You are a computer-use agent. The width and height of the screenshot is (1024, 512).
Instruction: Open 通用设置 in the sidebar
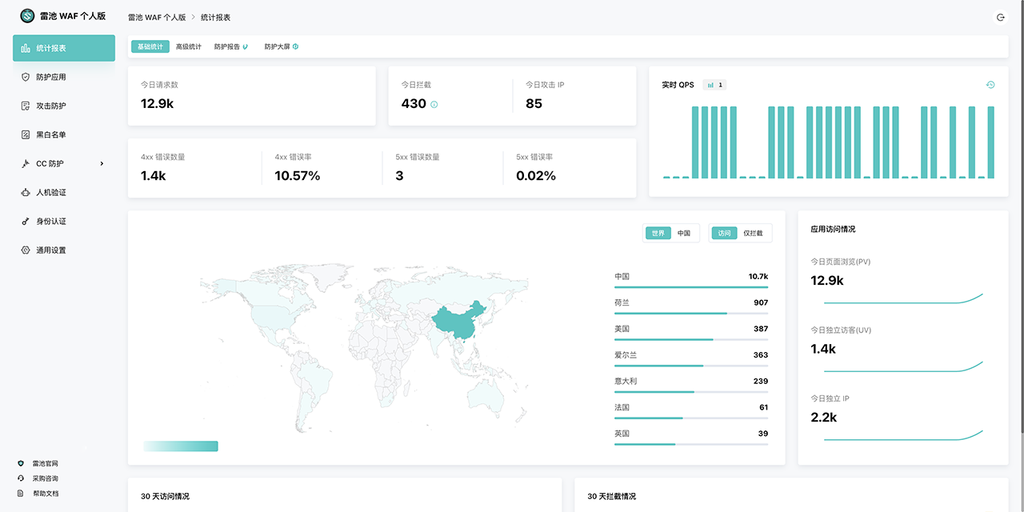click(x=50, y=250)
